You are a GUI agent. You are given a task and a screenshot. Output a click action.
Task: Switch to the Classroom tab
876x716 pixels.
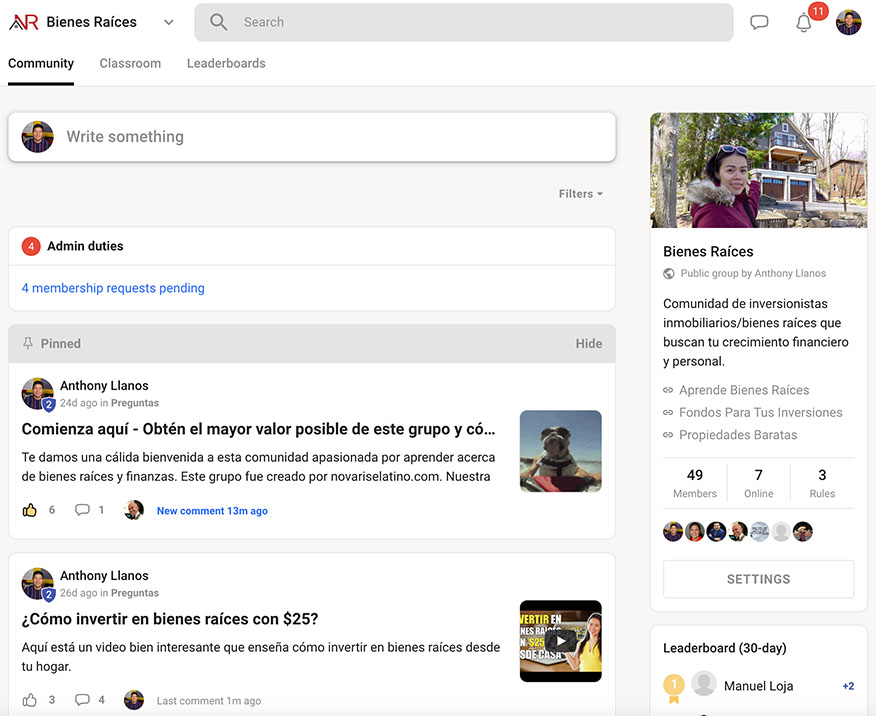pyautogui.click(x=130, y=63)
